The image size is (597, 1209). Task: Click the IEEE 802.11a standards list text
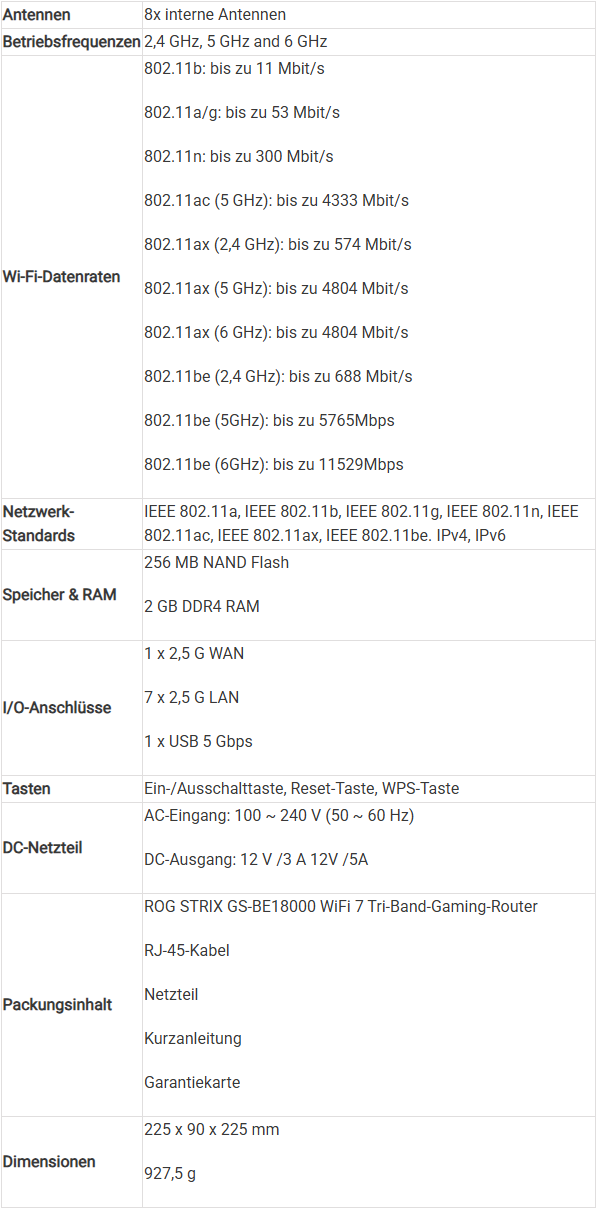[x=361, y=523]
